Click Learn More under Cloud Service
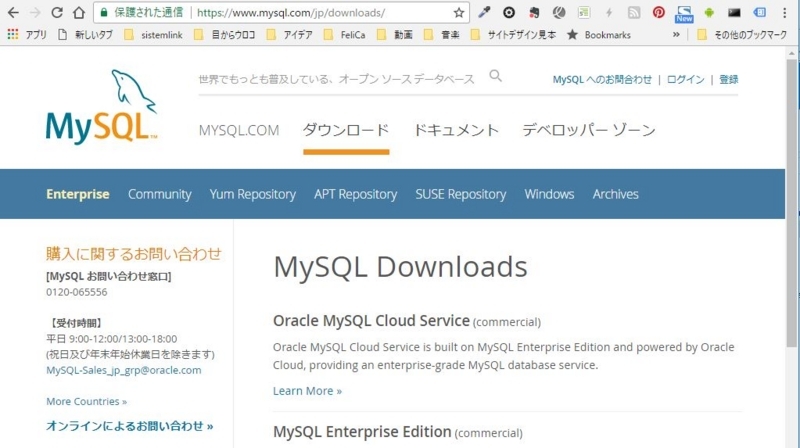This screenshot has width=800, height=448. tap(307, 391)
